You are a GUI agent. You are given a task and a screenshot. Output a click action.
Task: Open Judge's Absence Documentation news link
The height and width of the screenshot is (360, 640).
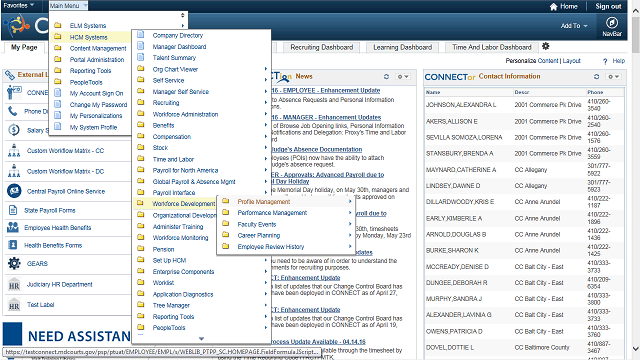317,149
